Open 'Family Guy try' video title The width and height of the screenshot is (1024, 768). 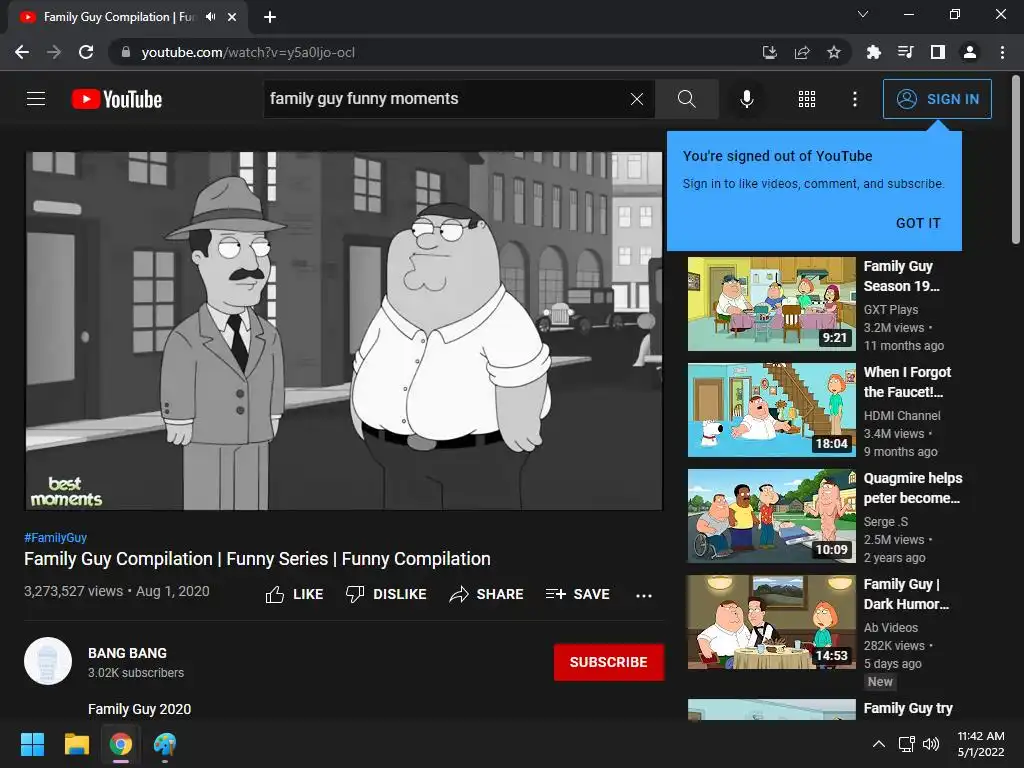(908, 708)
